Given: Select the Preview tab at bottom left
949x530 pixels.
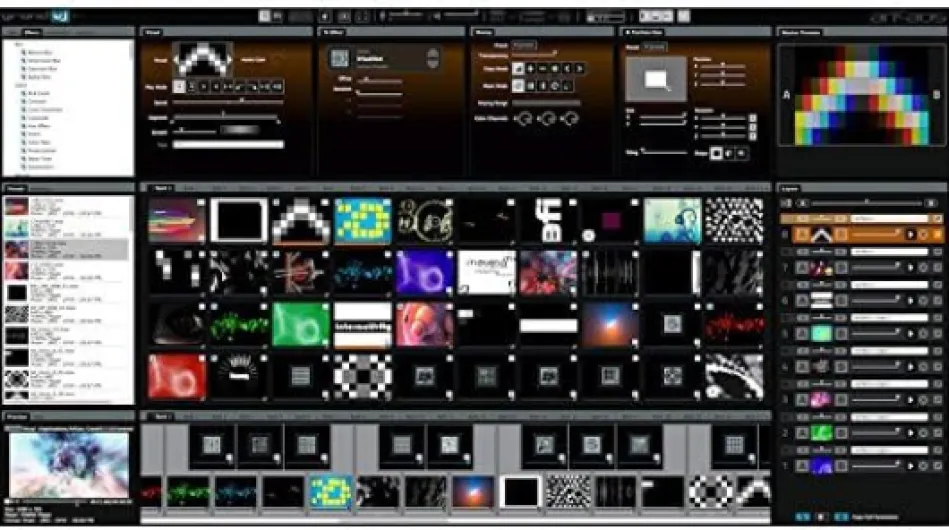Looking at the screenshot, I should (17, 417).
